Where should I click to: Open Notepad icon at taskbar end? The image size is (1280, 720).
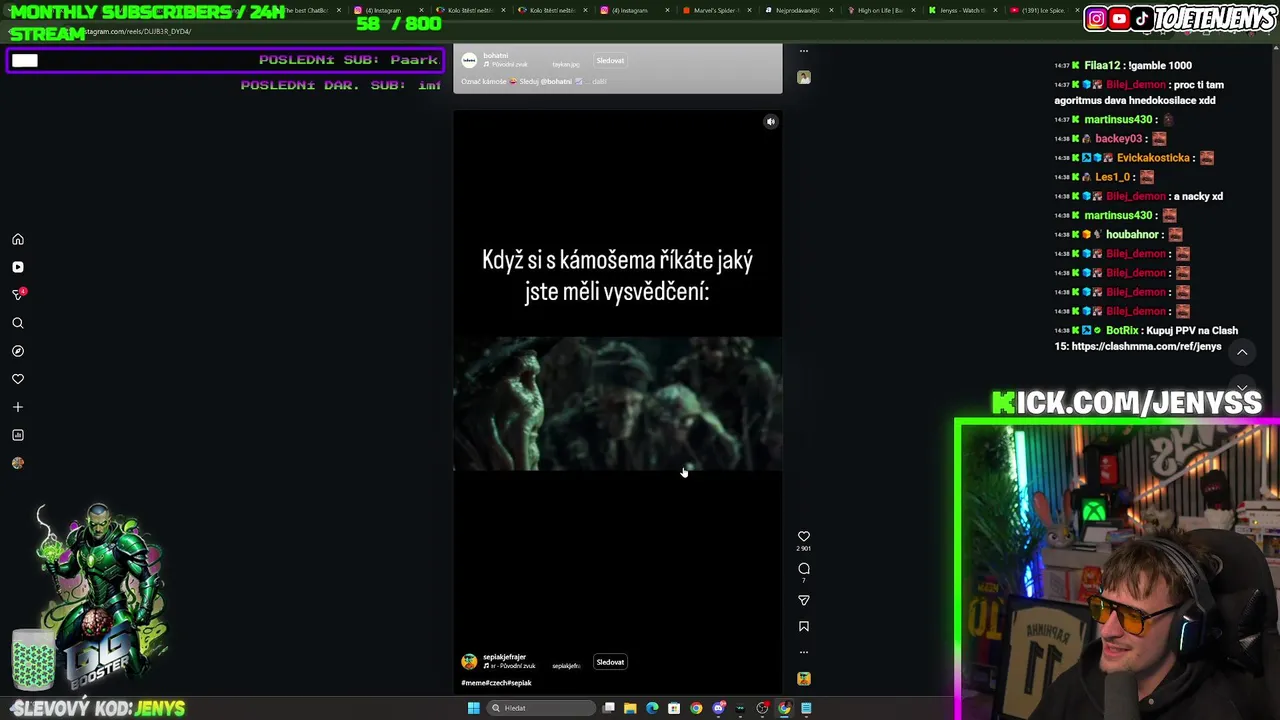tap(806, 708)
